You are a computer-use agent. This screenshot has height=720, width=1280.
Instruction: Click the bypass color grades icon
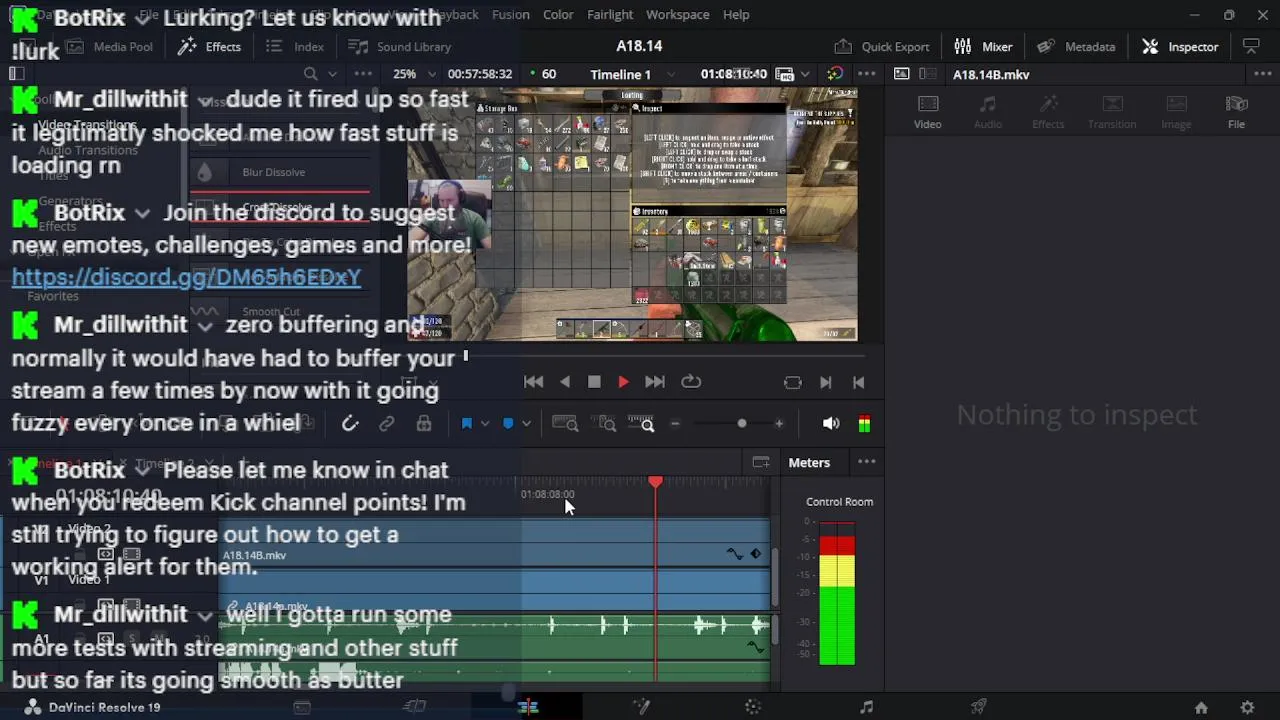(835, 74)
